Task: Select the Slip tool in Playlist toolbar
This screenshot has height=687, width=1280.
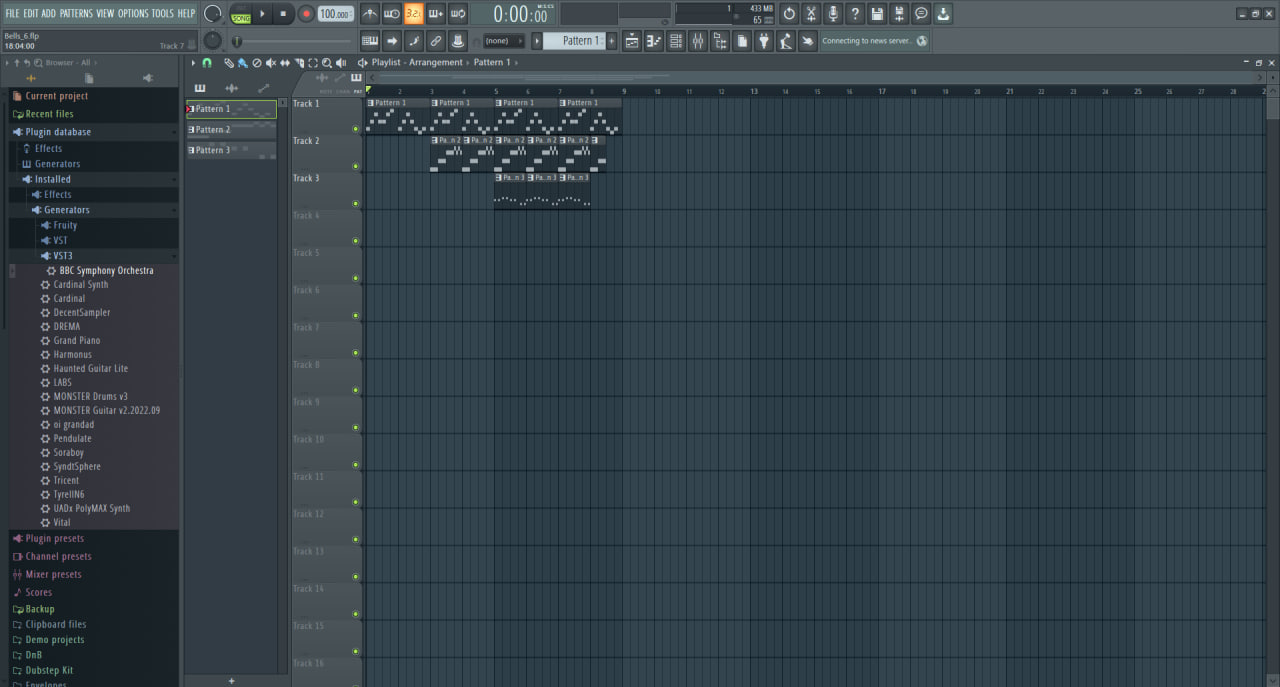Action: click(285, 63)
